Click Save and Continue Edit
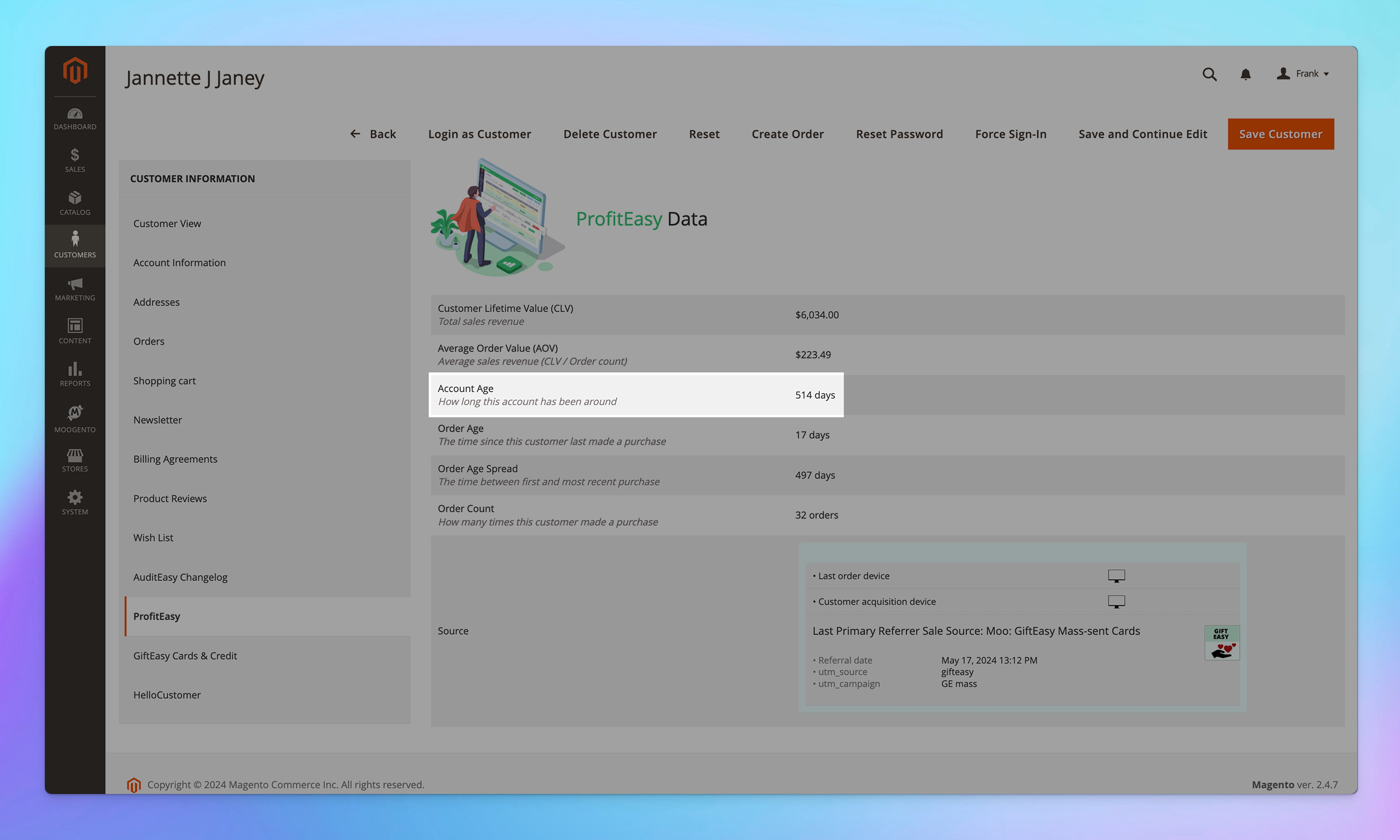Viewport: 1400px width, 840px height. (x=1142, y=134)
